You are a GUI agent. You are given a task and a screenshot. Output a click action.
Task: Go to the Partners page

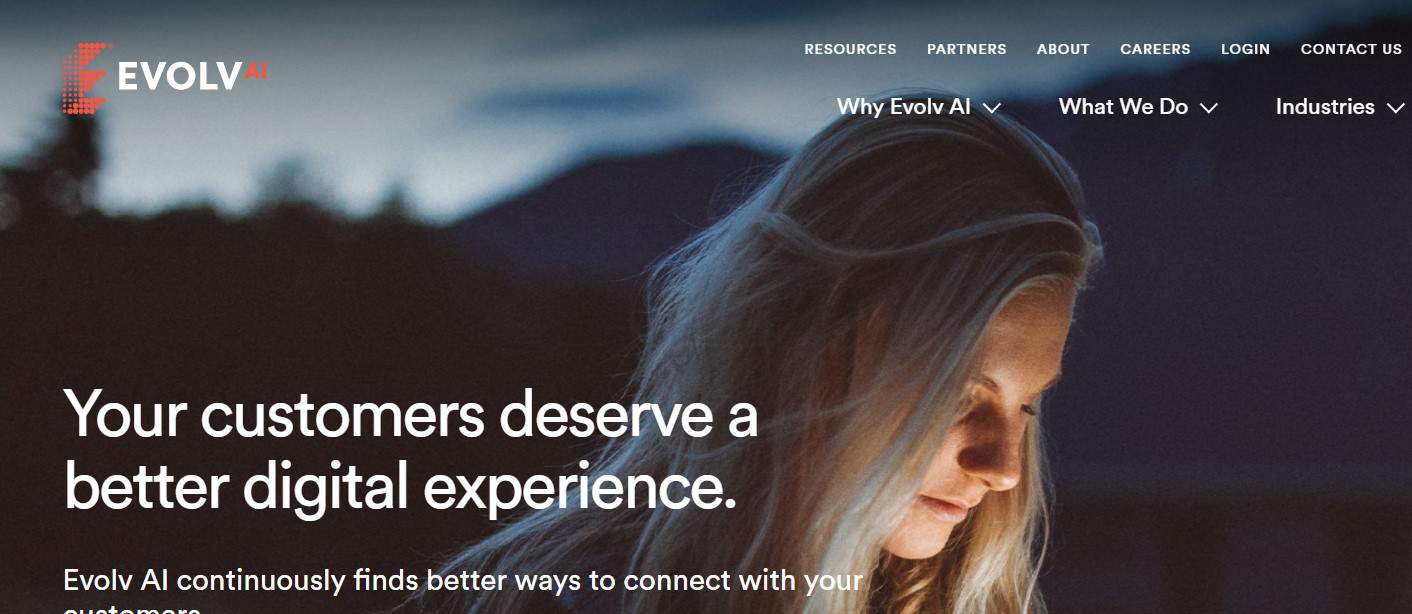(x=967, y=49)
